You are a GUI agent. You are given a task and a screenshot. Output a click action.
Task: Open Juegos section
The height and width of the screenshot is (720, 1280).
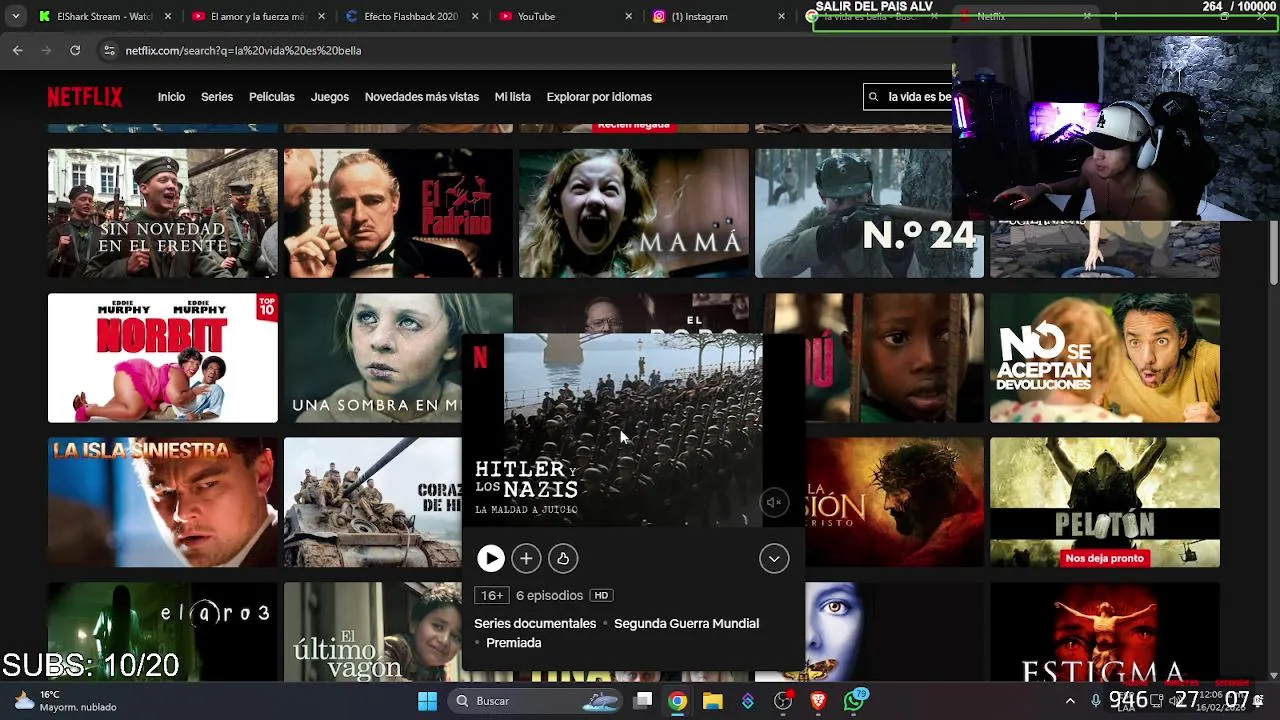330,97
